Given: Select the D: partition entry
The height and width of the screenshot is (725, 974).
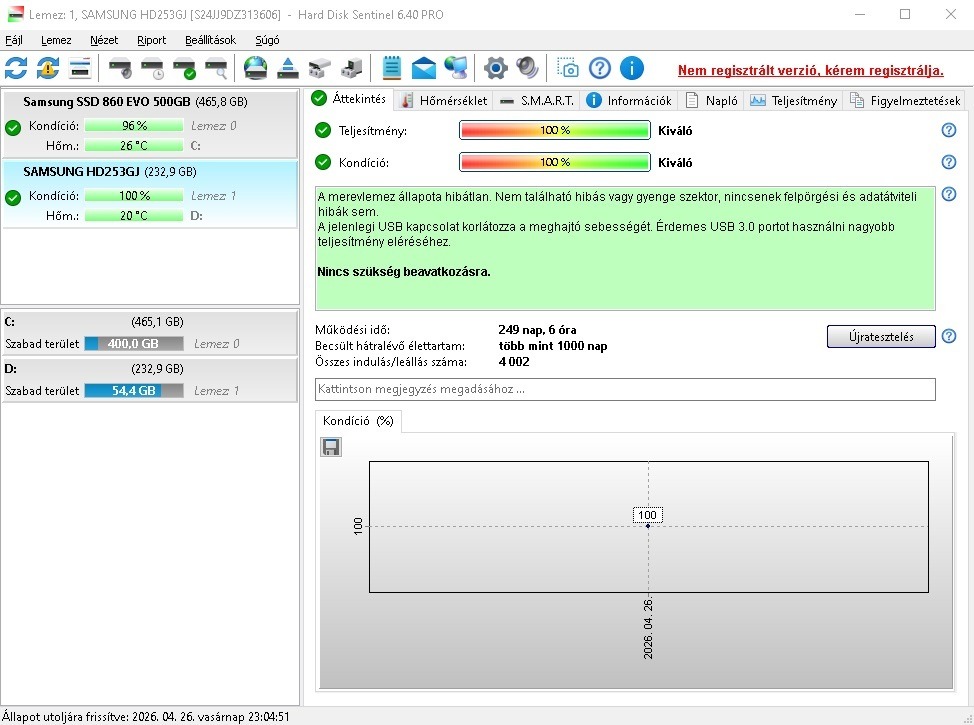Looking at the screenshot, I should click(150, 380).
